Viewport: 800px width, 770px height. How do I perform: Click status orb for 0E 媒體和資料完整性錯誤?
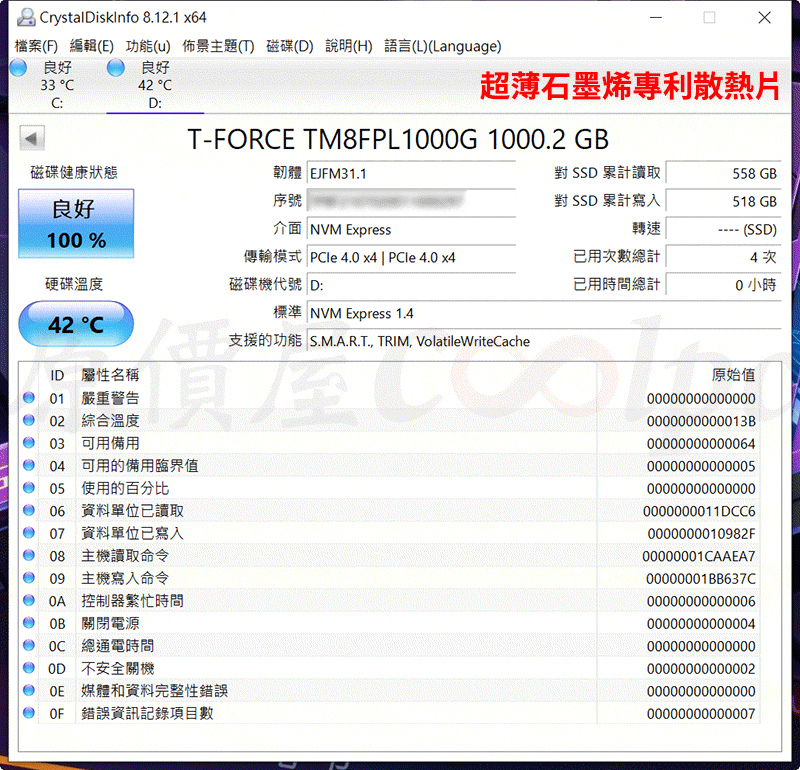pos(29,690)
